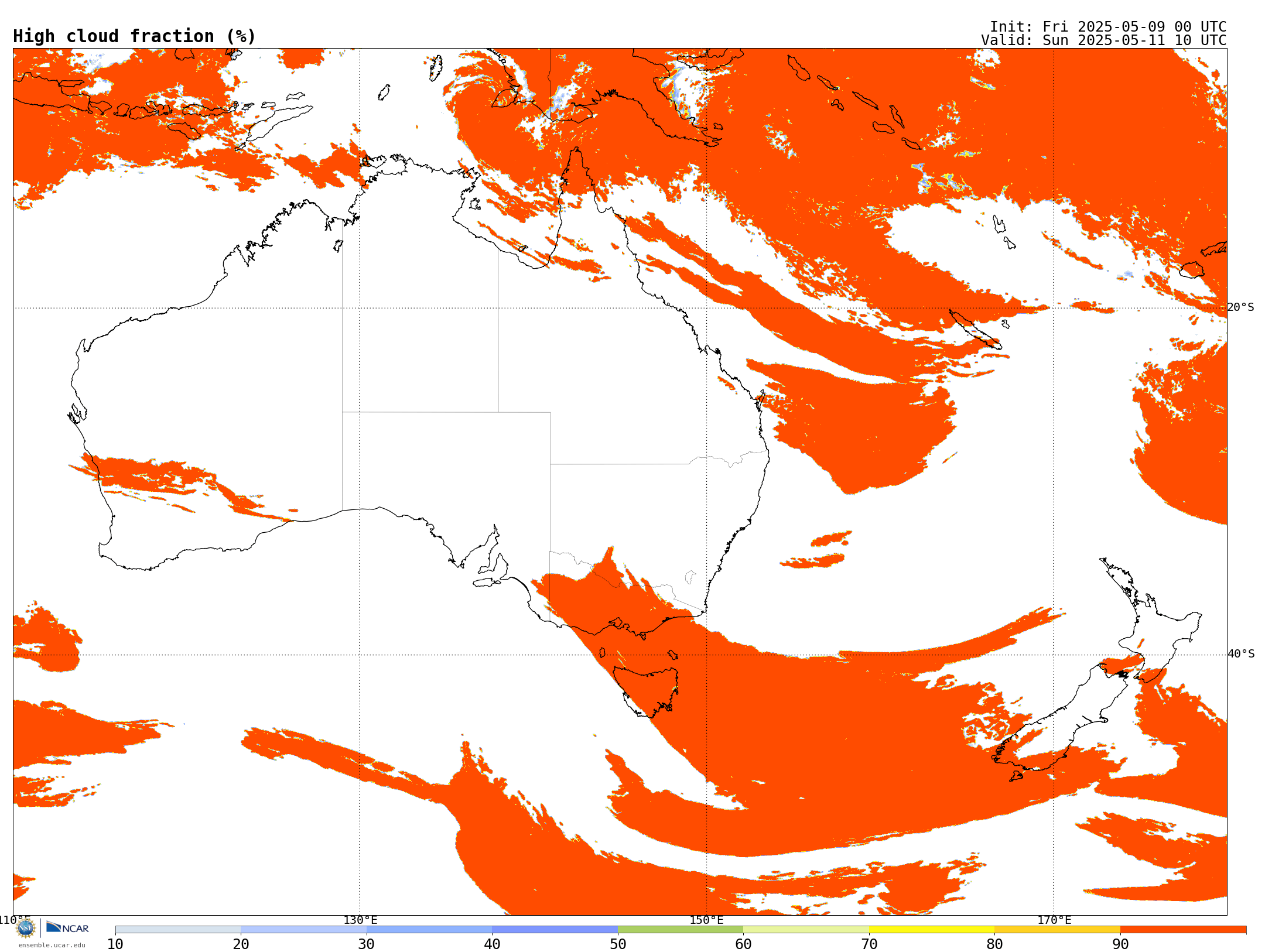
Task: Click the 'Valid: Sun 2025-05-11 10 UTC' line
Action: pos(1103,40)
